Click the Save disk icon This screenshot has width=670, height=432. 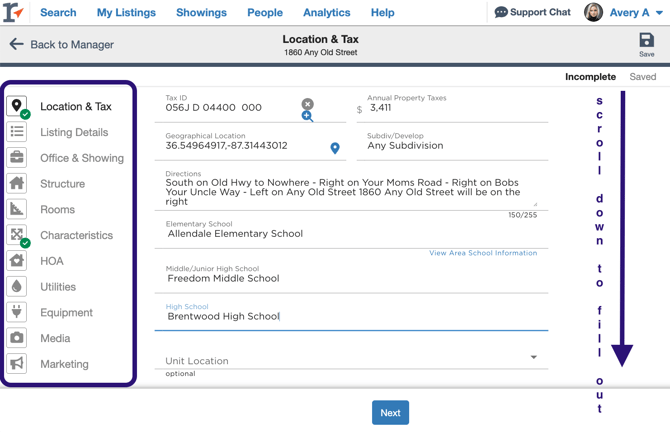coord(646,41)
